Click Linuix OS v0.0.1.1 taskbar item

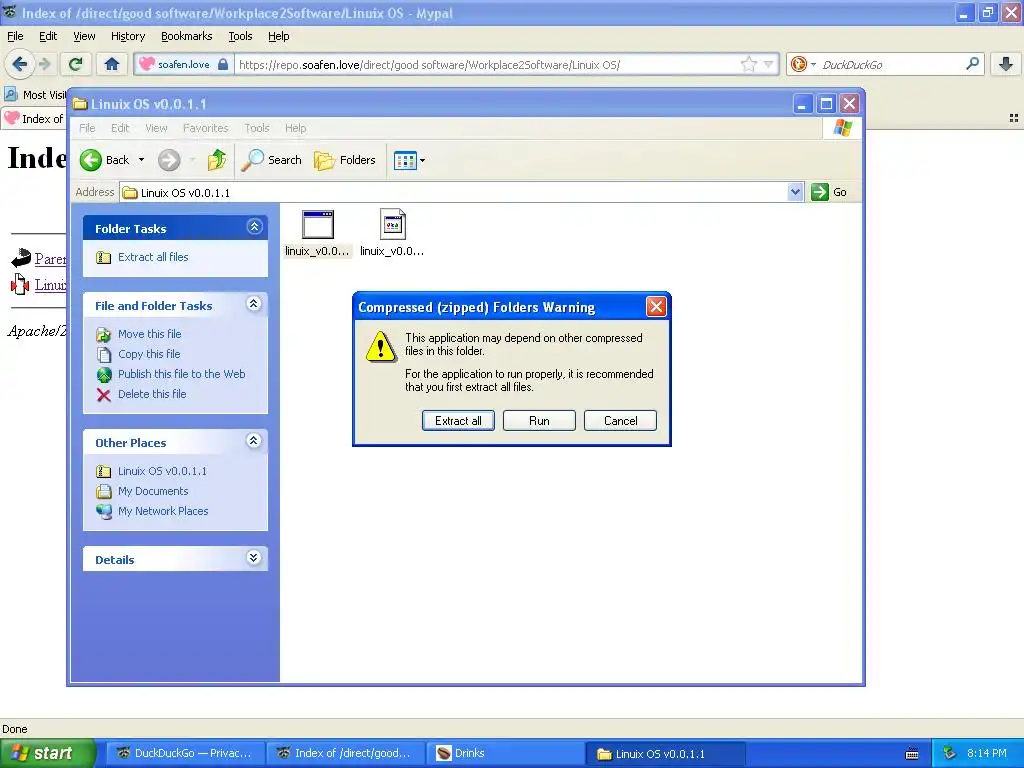click(665, 754)
